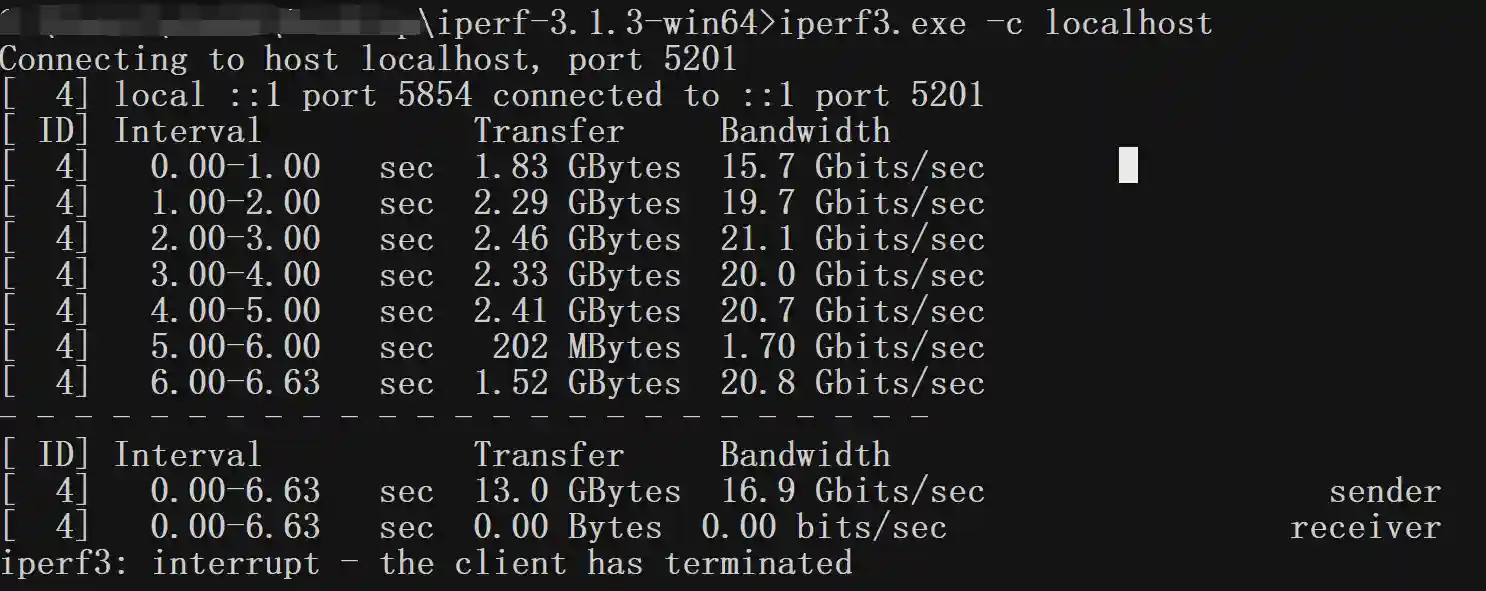Click the 'Connecting to host localhost' line

pyautogui.click(x=368, y=59)
